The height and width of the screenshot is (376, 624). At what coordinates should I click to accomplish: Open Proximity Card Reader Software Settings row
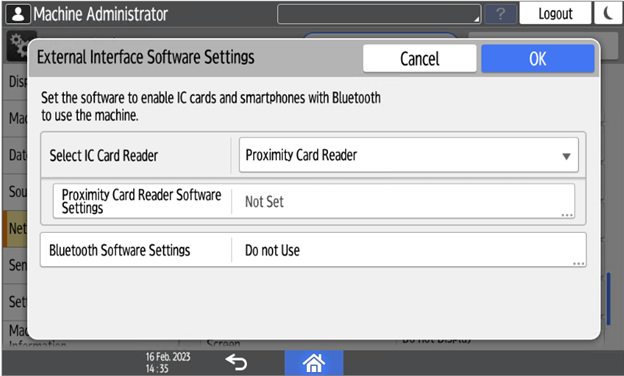(314, 201)
